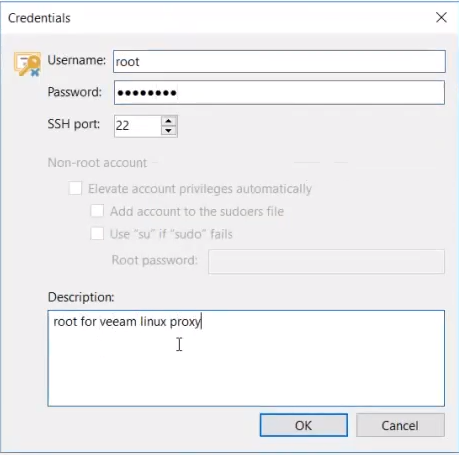Screen dimensions: 459x455
Task: Click the SSH port label
Action: (74, 124)
